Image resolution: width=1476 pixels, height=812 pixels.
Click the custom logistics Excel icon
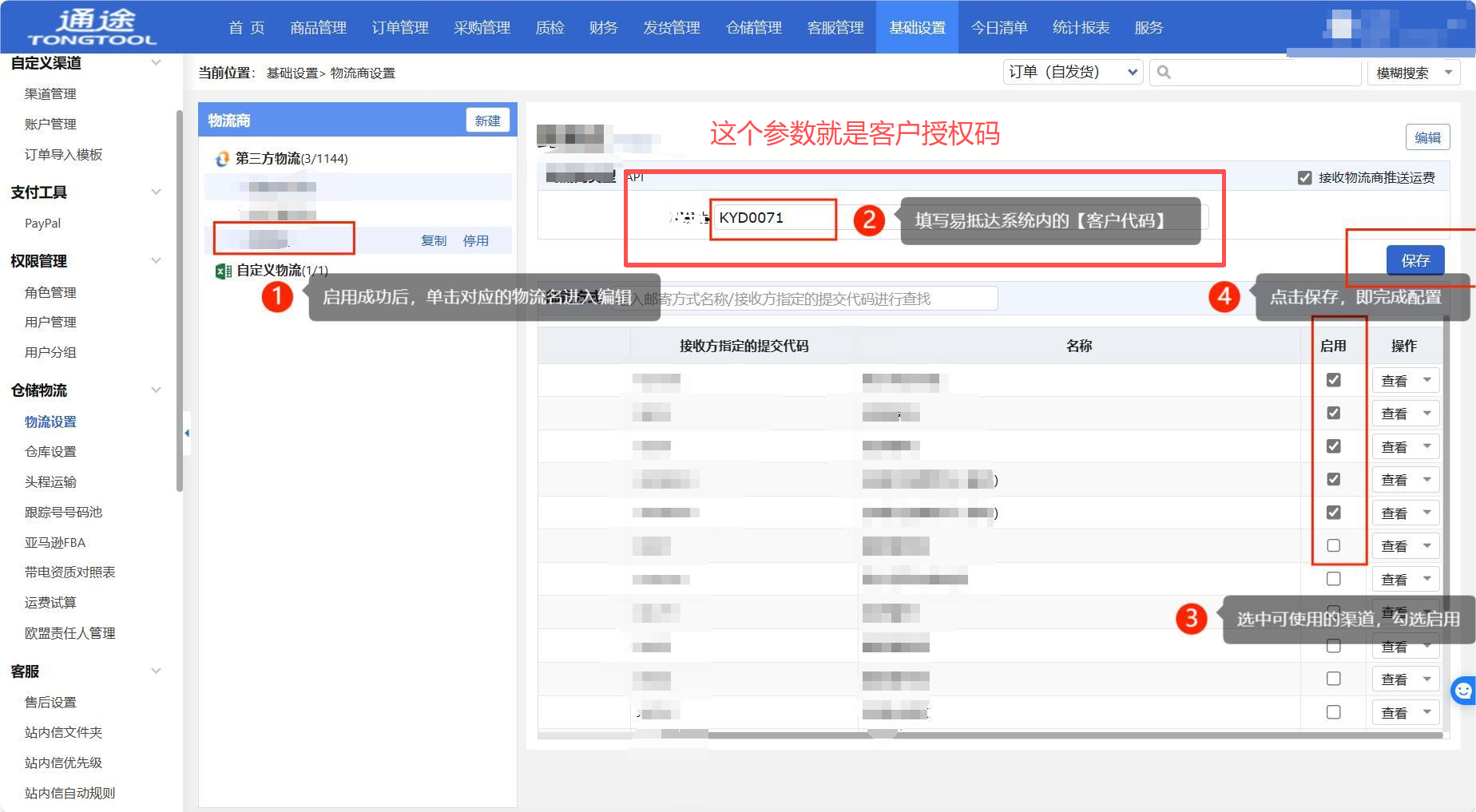223,271
